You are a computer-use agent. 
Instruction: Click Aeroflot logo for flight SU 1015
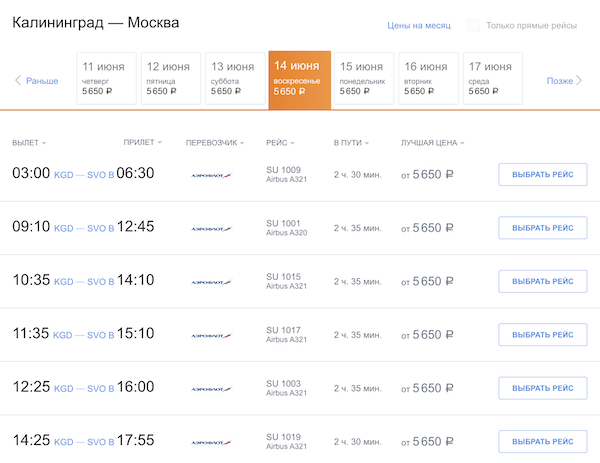210,282
